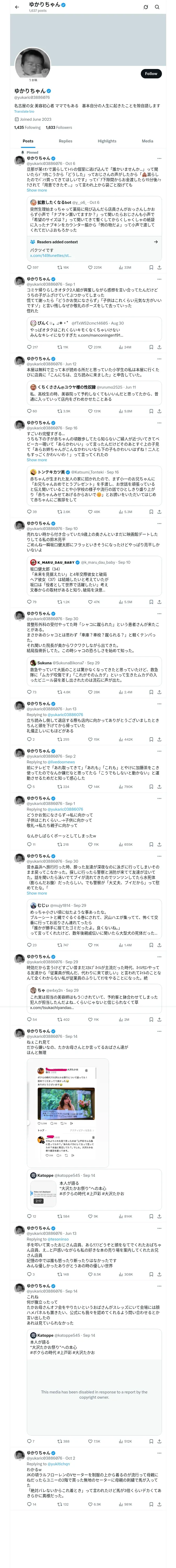Expand "Show more" on the Sep 16 post

(37, 460)
